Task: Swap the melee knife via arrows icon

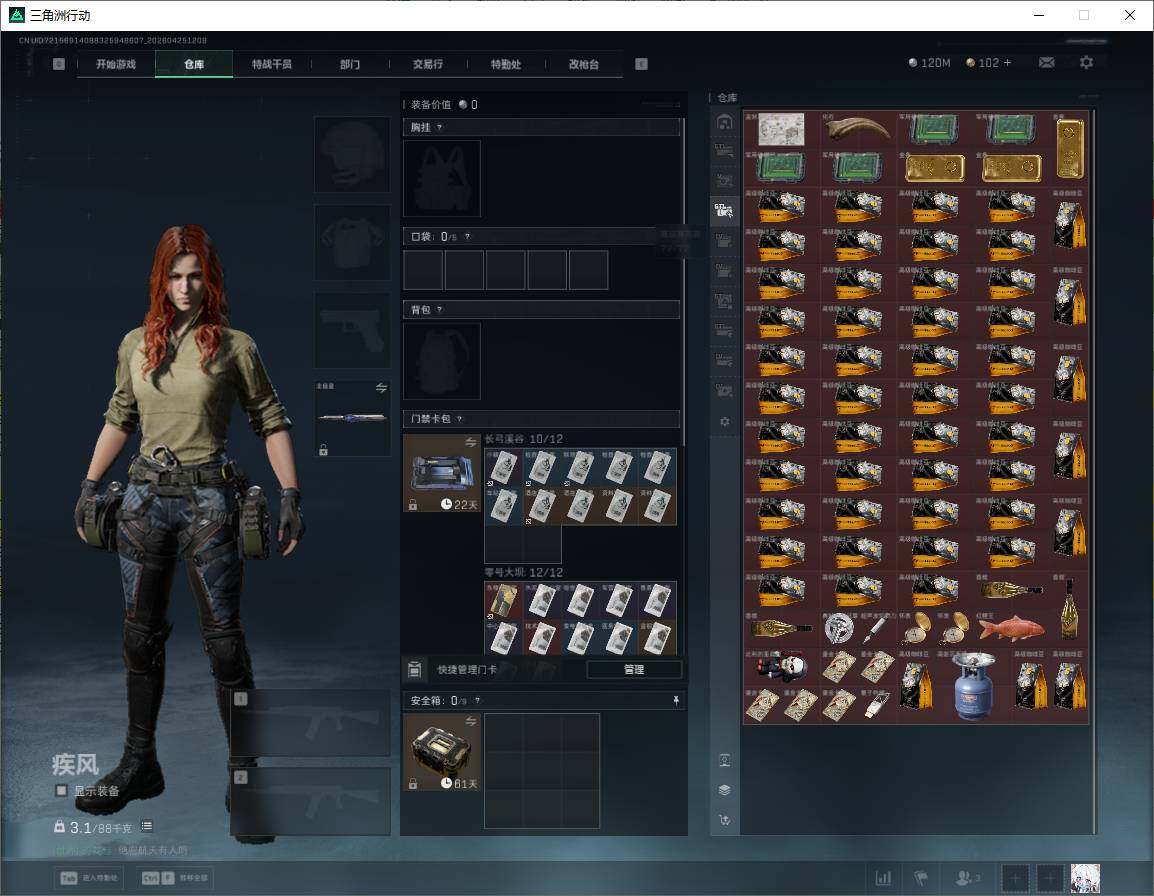Action: pos(381,388)
